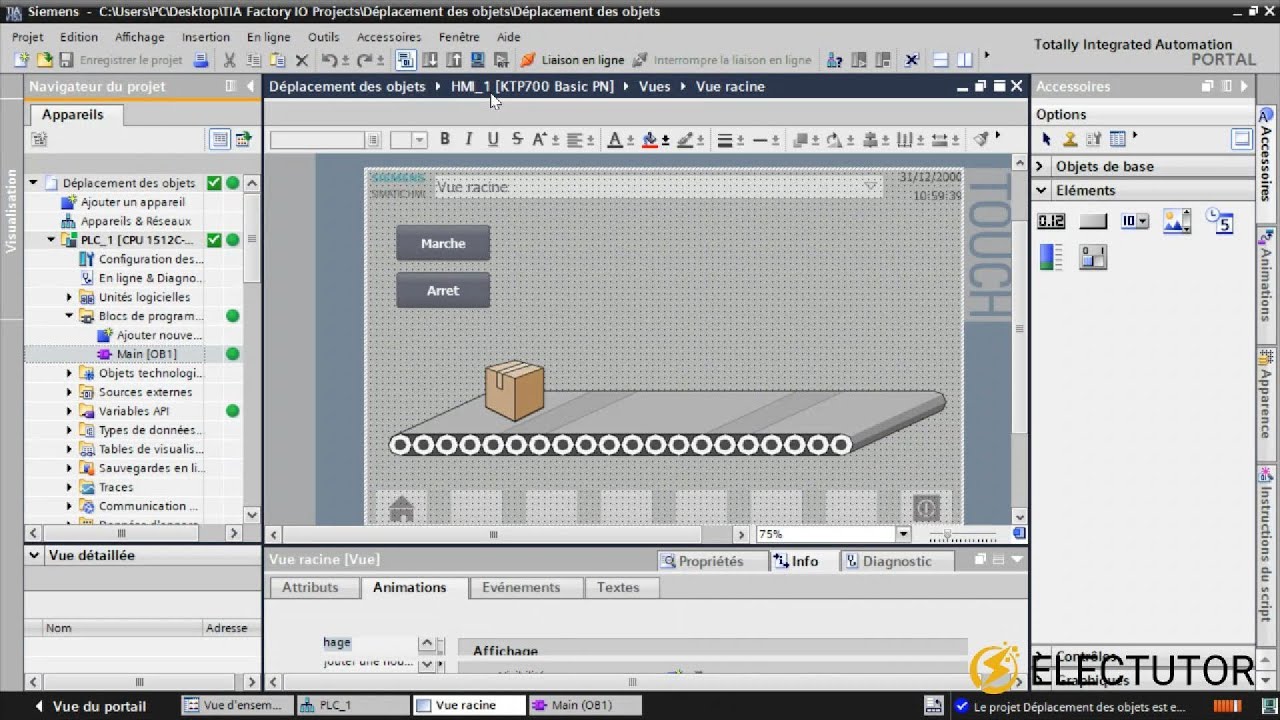The width and height of the screenshot is (1280, 720).
Task: Open the Affichage menu
Action: [x=139, y=37]
